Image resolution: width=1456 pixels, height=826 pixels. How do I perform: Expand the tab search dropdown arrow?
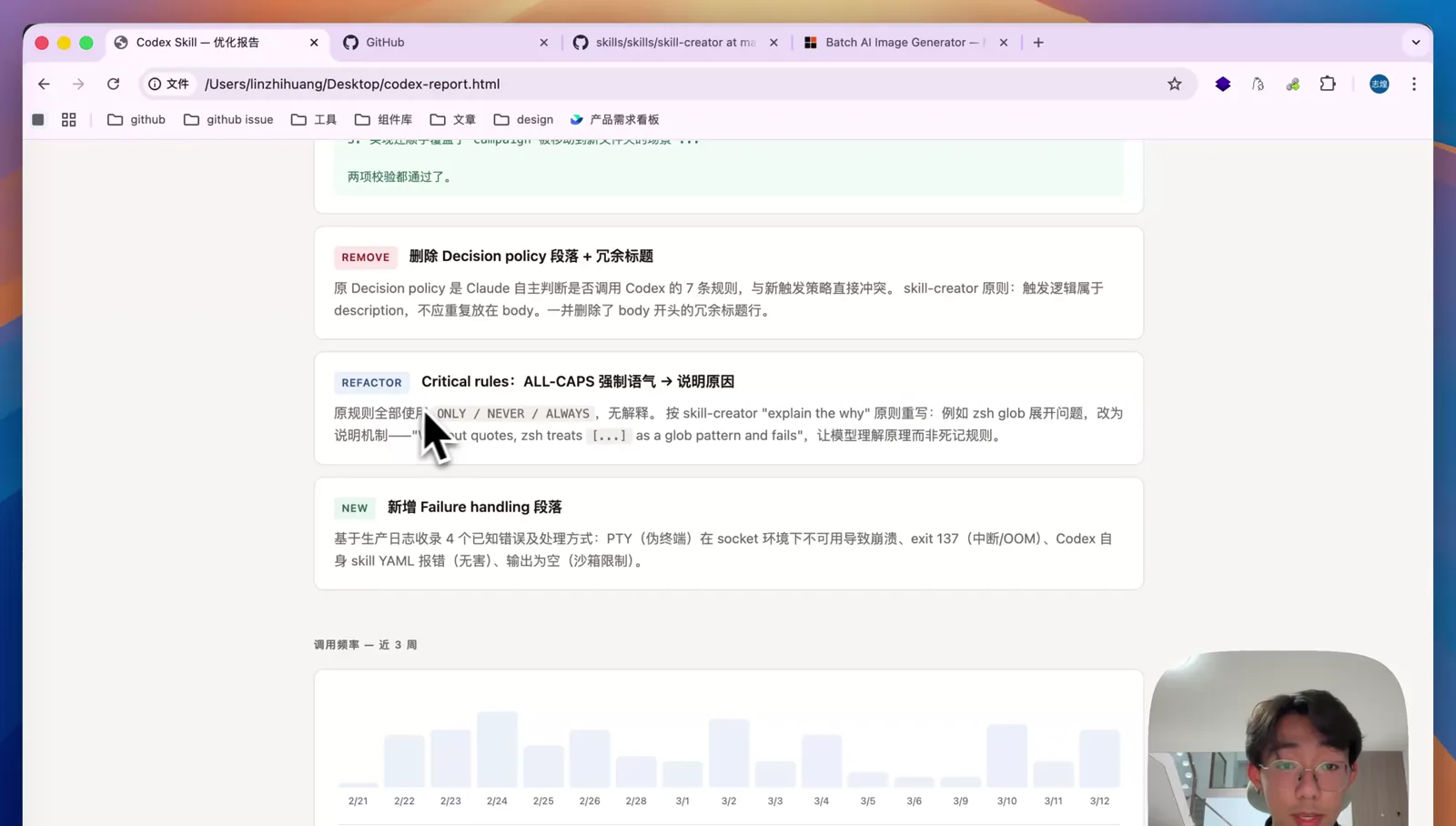tap(1416, 42)
